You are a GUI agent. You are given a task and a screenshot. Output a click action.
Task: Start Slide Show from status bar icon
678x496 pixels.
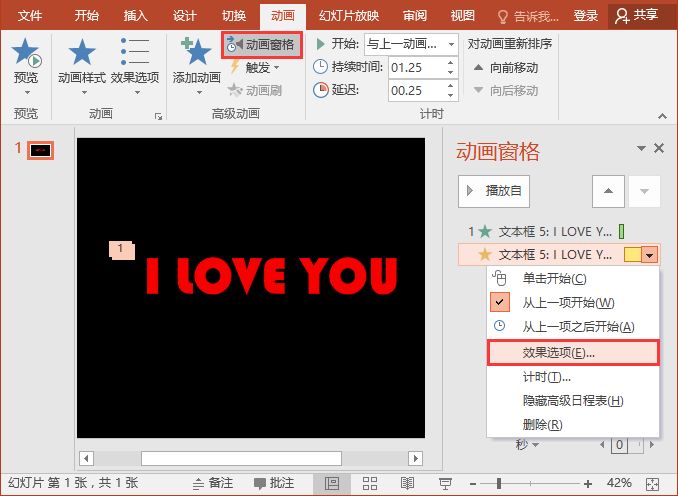(445, 483)
